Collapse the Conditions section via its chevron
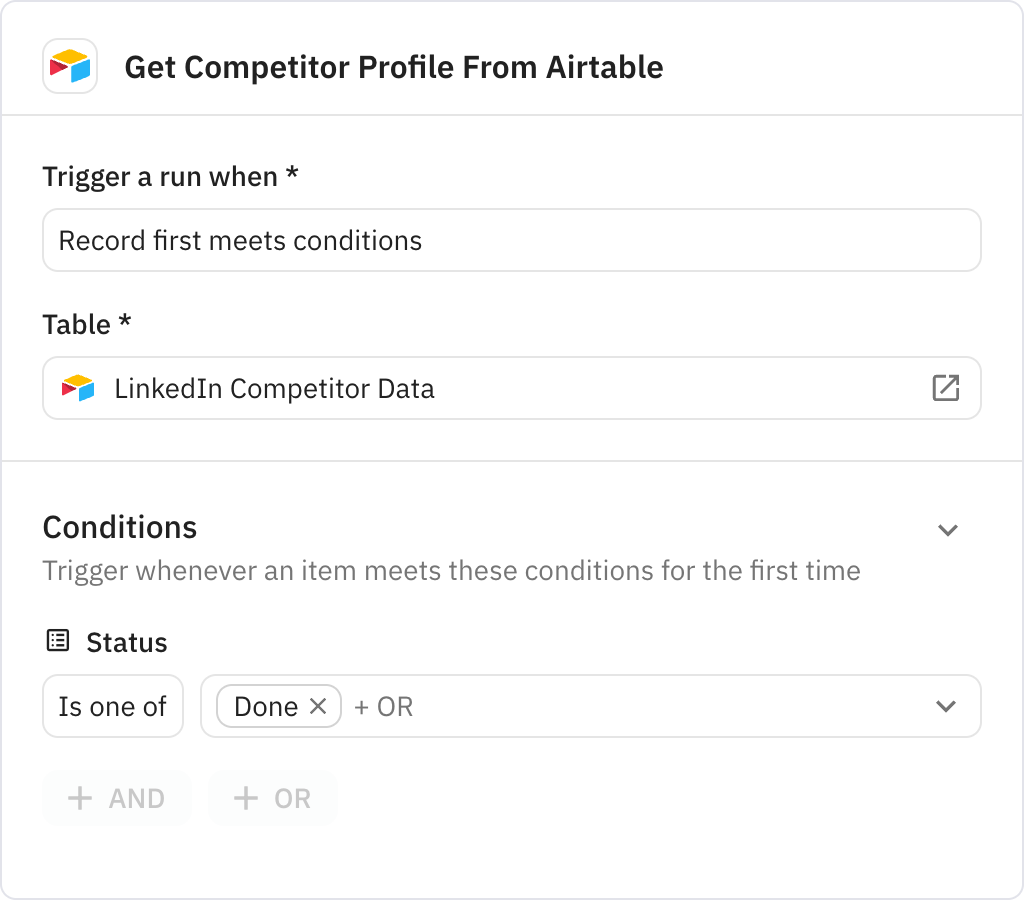The image size is (1024, 900). tap(948, 530)
